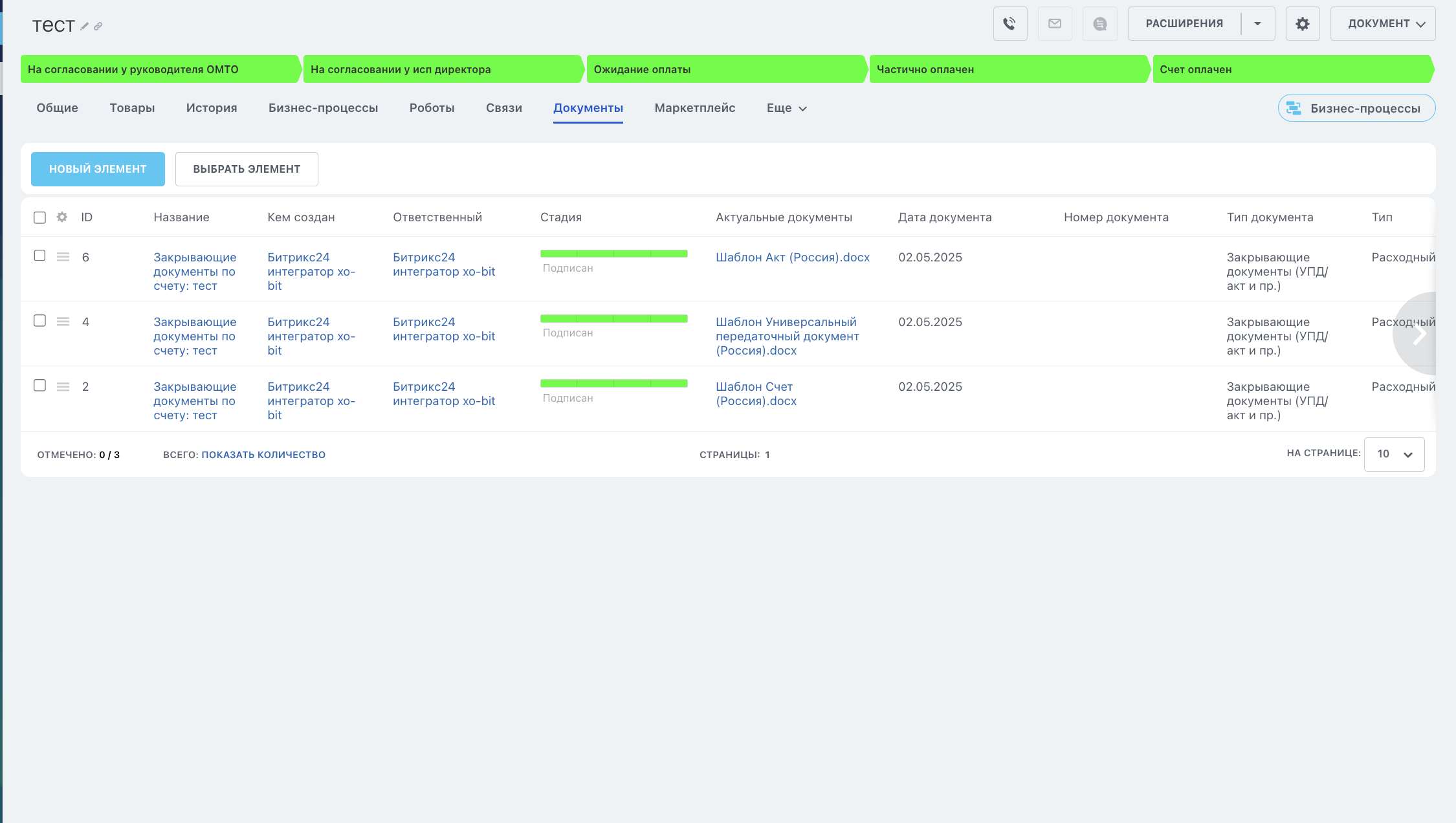Screen dimensions: 1456x823
Task: Click date 02.05.2025 in row ID 6
Action: pyautogui.click(x=930, y=258)
